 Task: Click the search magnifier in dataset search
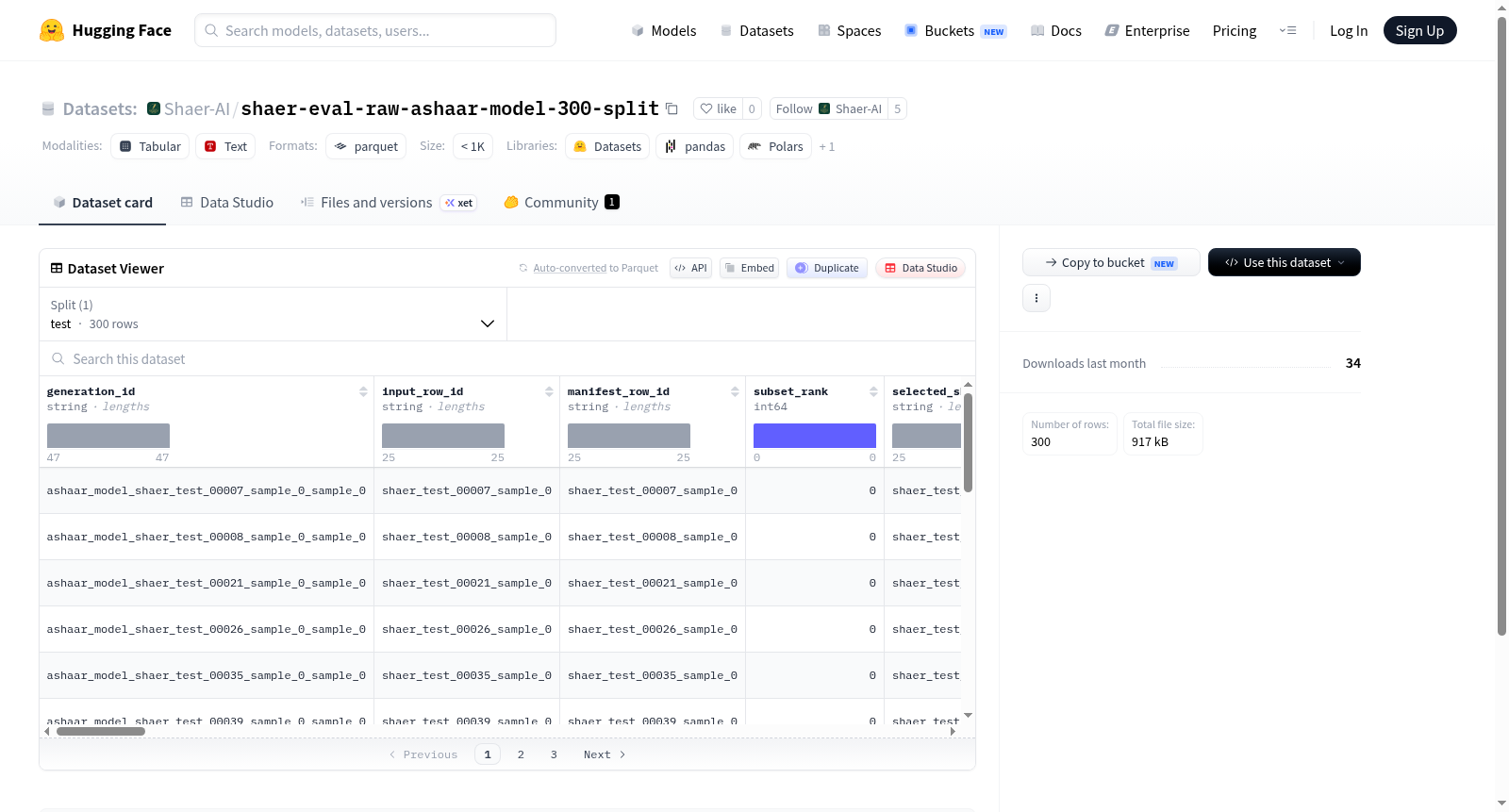(x=58, y=358)
